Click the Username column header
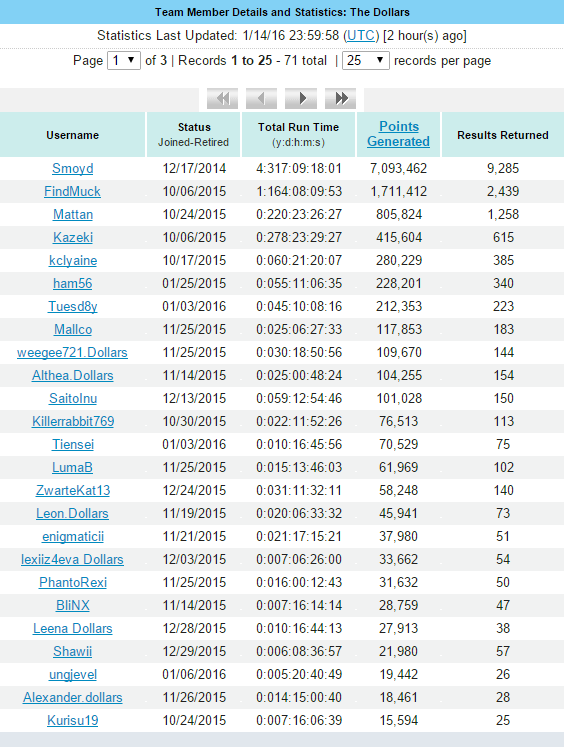 pyautogui.click(x=72, y=135)
